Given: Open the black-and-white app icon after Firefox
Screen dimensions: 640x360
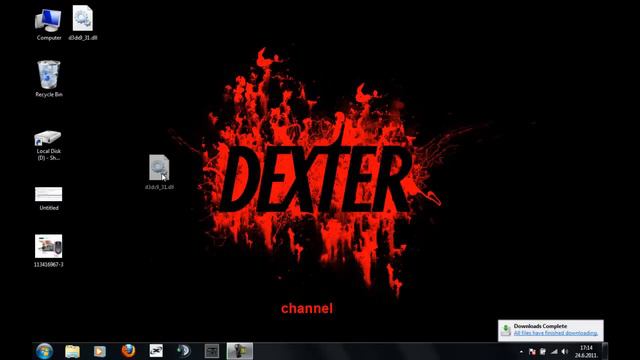Looking at the screenshot, I should [x=156, y=351].
